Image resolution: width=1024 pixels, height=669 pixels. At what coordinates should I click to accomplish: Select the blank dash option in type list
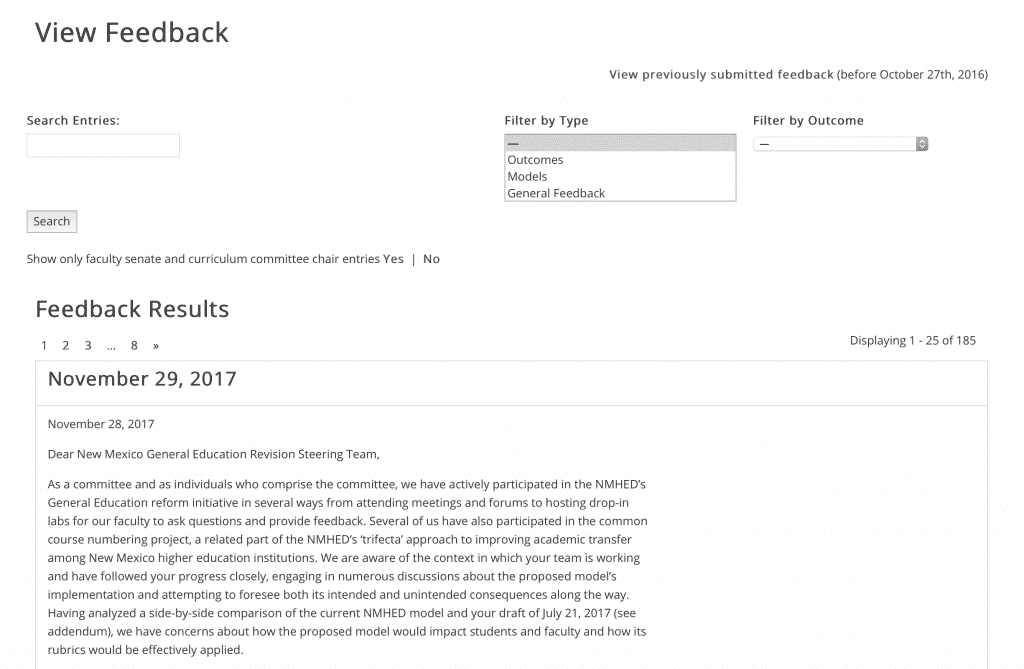pyautogui.click(x=620, y=143)
